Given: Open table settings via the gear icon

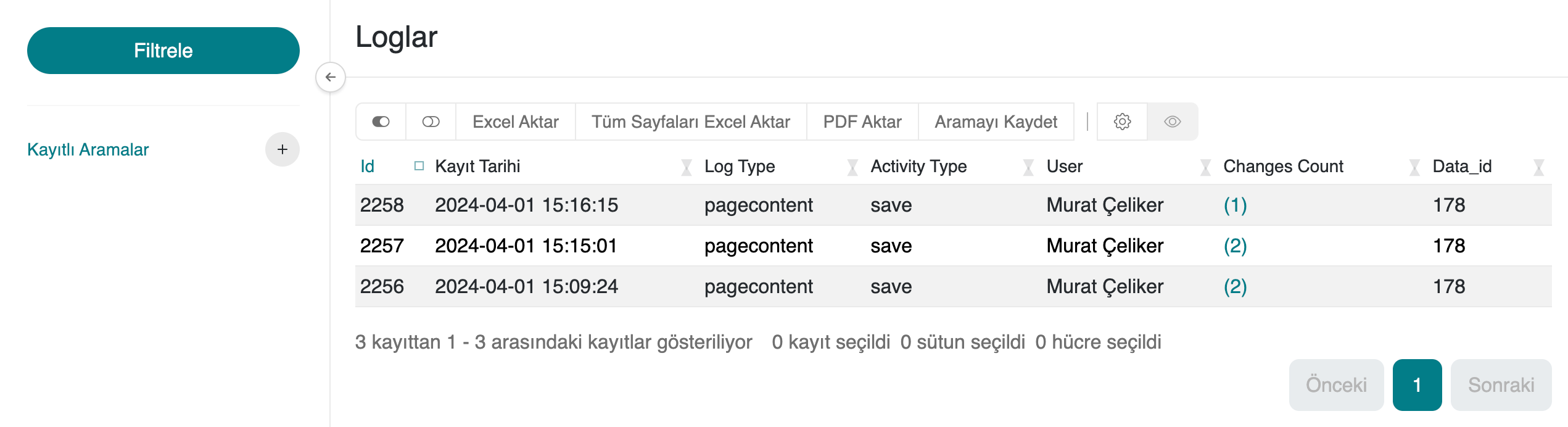Looking at the screenshot, I should 1122,122.
